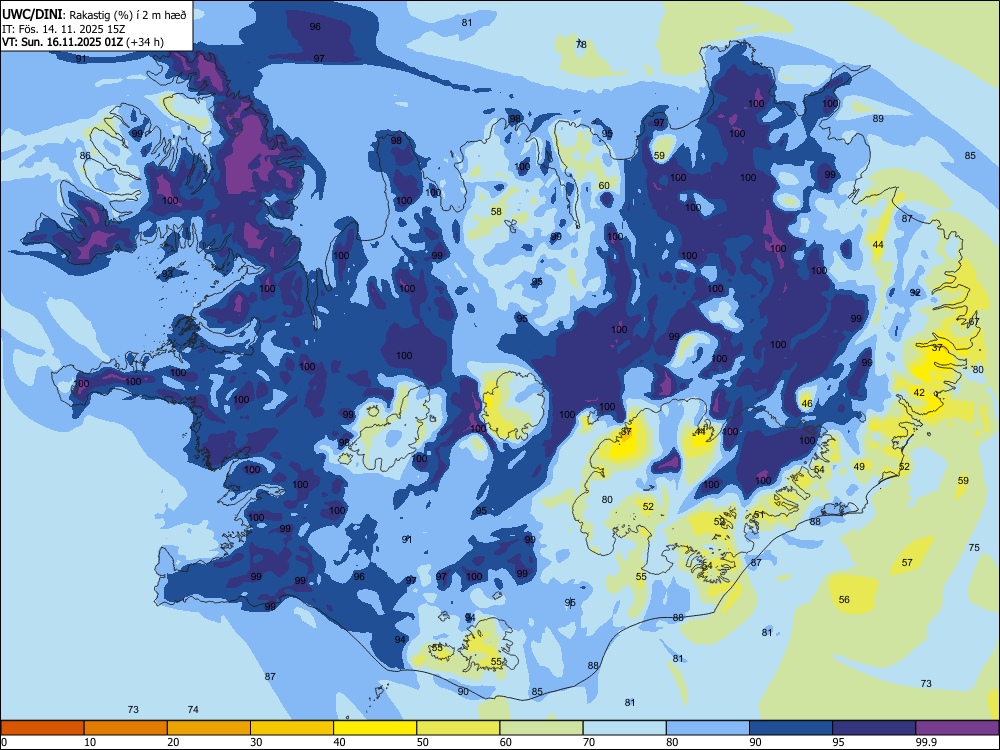This screenshot has height=750, width=1000.
Task: Click the humidity value 46 on the map
Action: click(807, 404)
